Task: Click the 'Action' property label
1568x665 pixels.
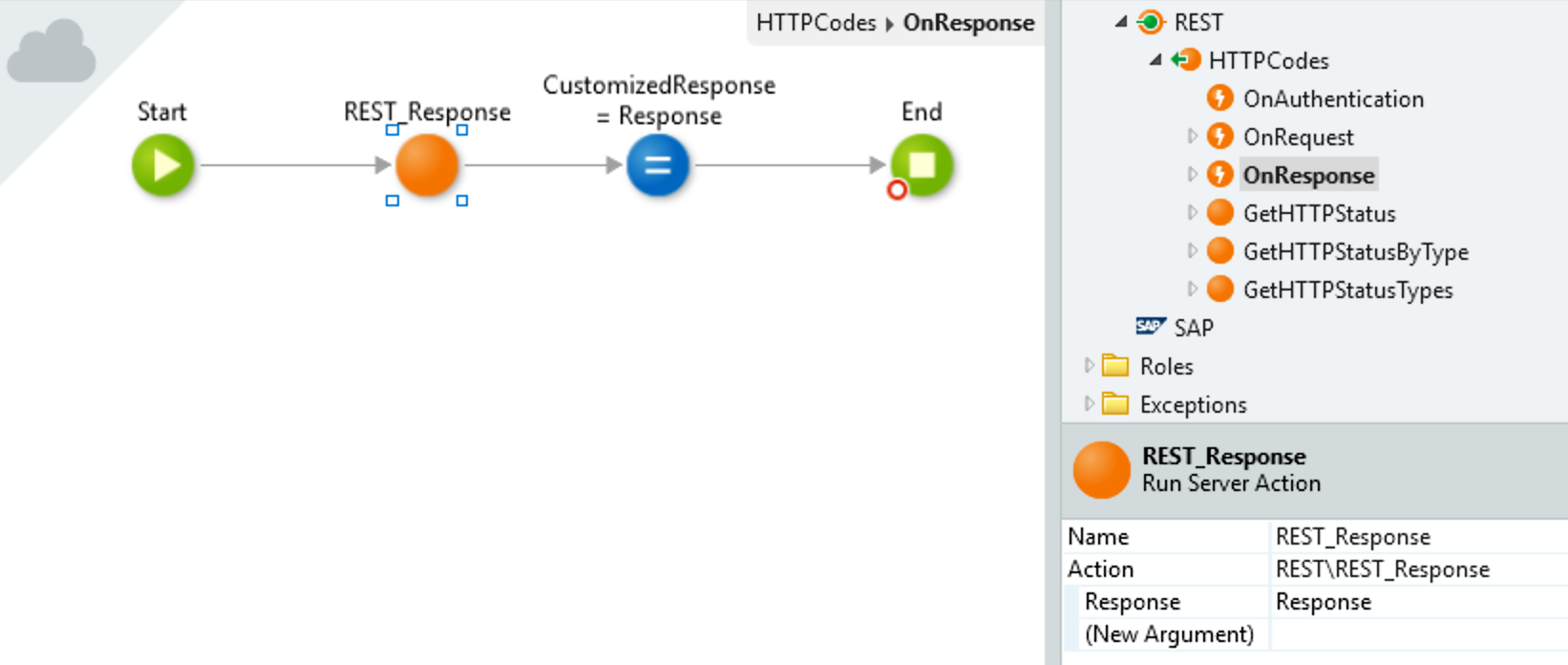Action: pos(1100,569)
